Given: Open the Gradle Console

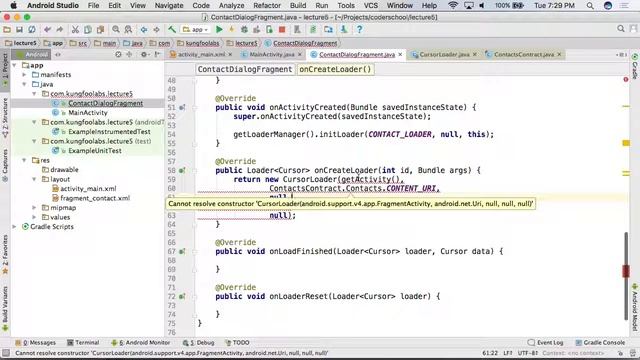Looking at the screenshot, I should (x=600, y=342).
